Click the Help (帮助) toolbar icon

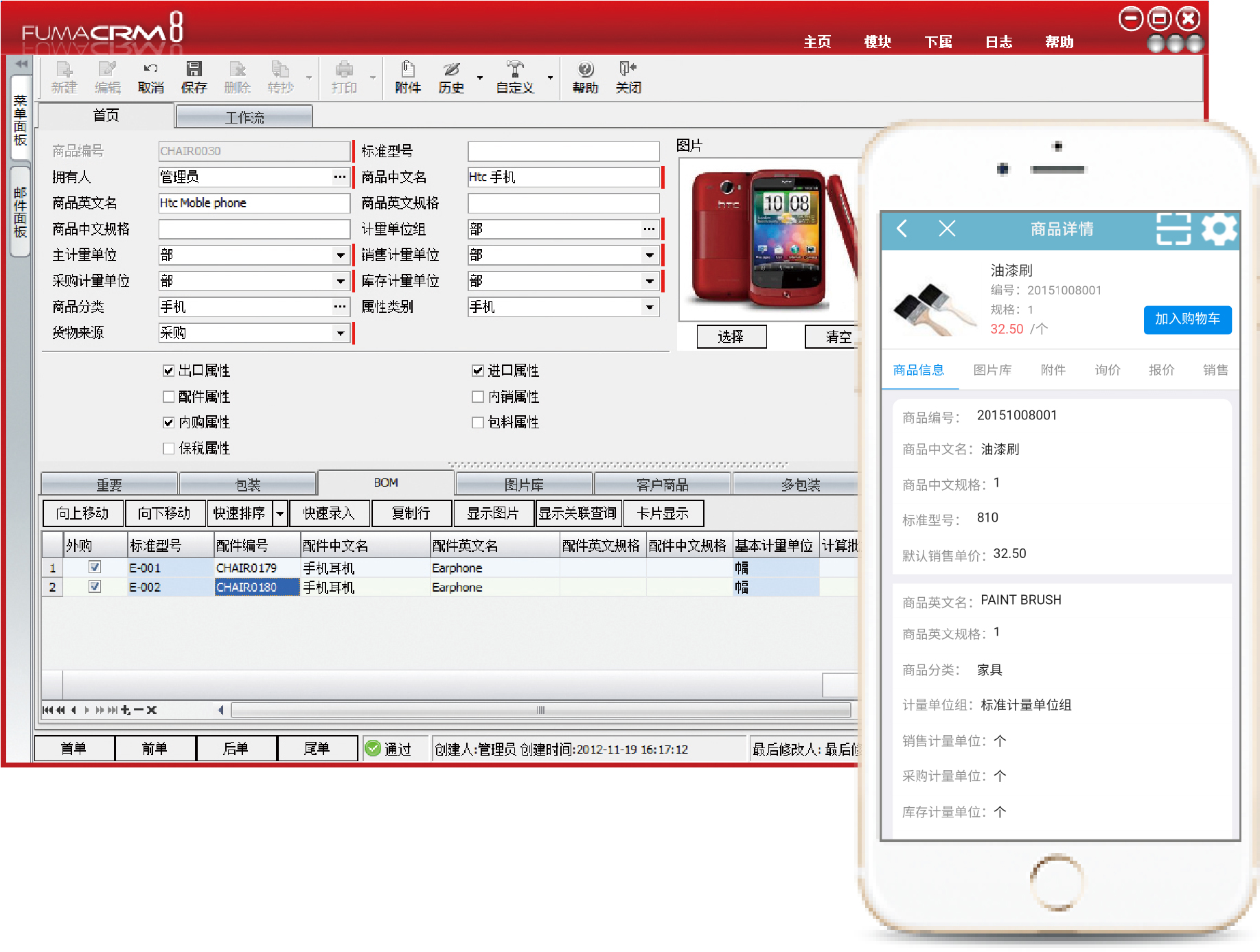tap(585, 70)
